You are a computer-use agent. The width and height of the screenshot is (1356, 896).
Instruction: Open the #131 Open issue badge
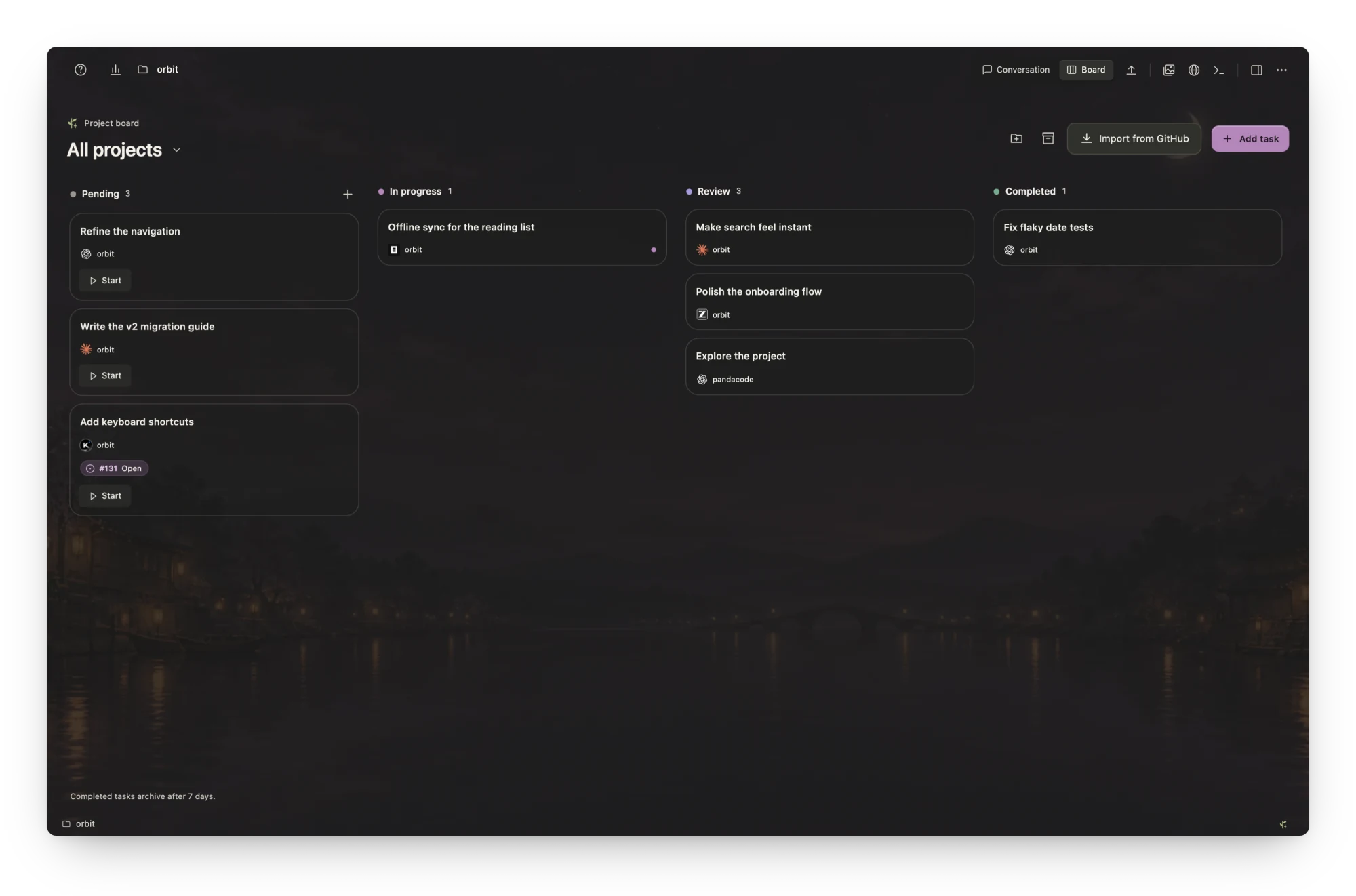114,468
